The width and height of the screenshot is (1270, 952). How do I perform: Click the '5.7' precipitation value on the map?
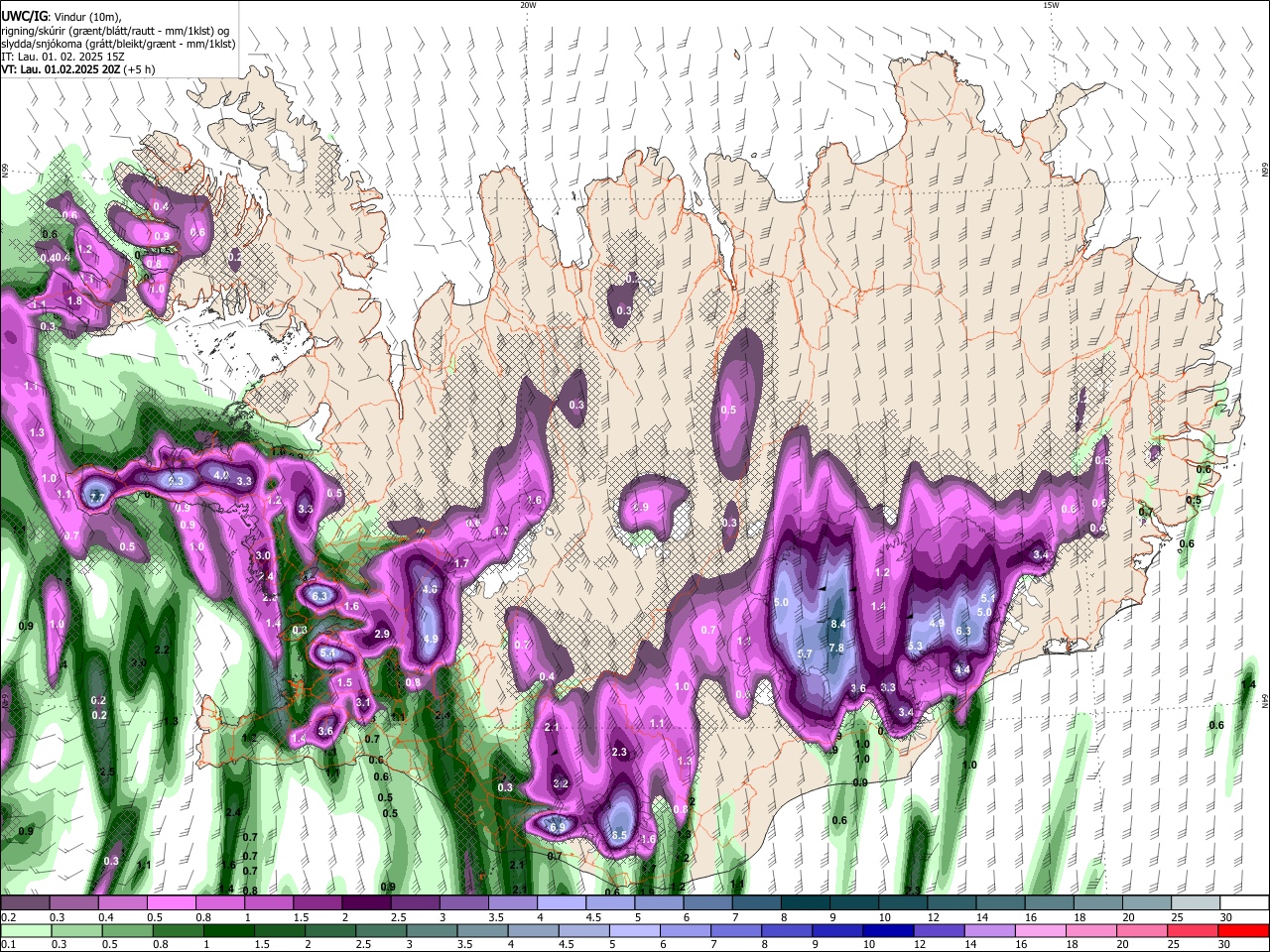tap(805, 654)
